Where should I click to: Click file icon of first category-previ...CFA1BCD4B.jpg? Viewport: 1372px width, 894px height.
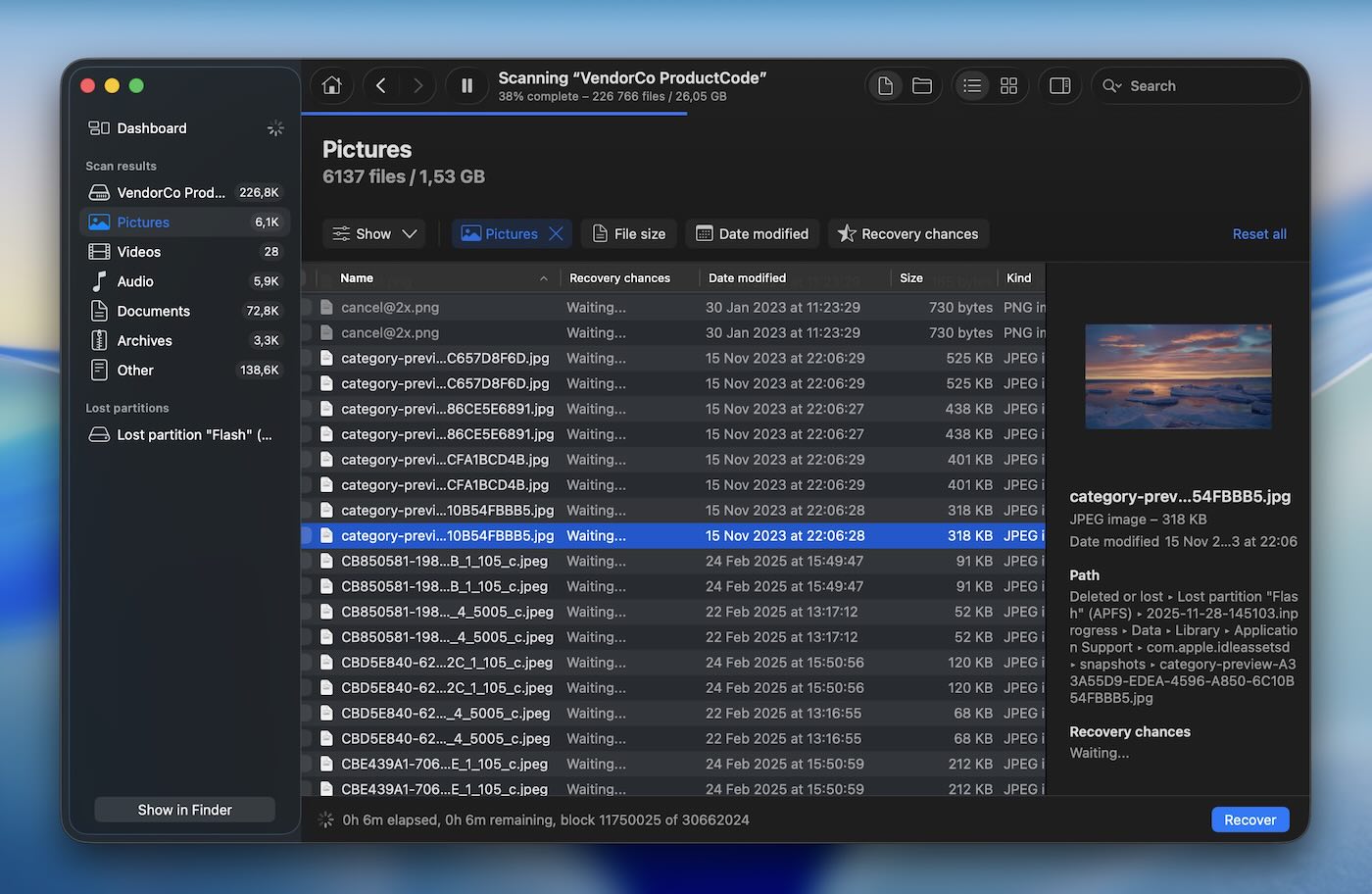point(326,460)
